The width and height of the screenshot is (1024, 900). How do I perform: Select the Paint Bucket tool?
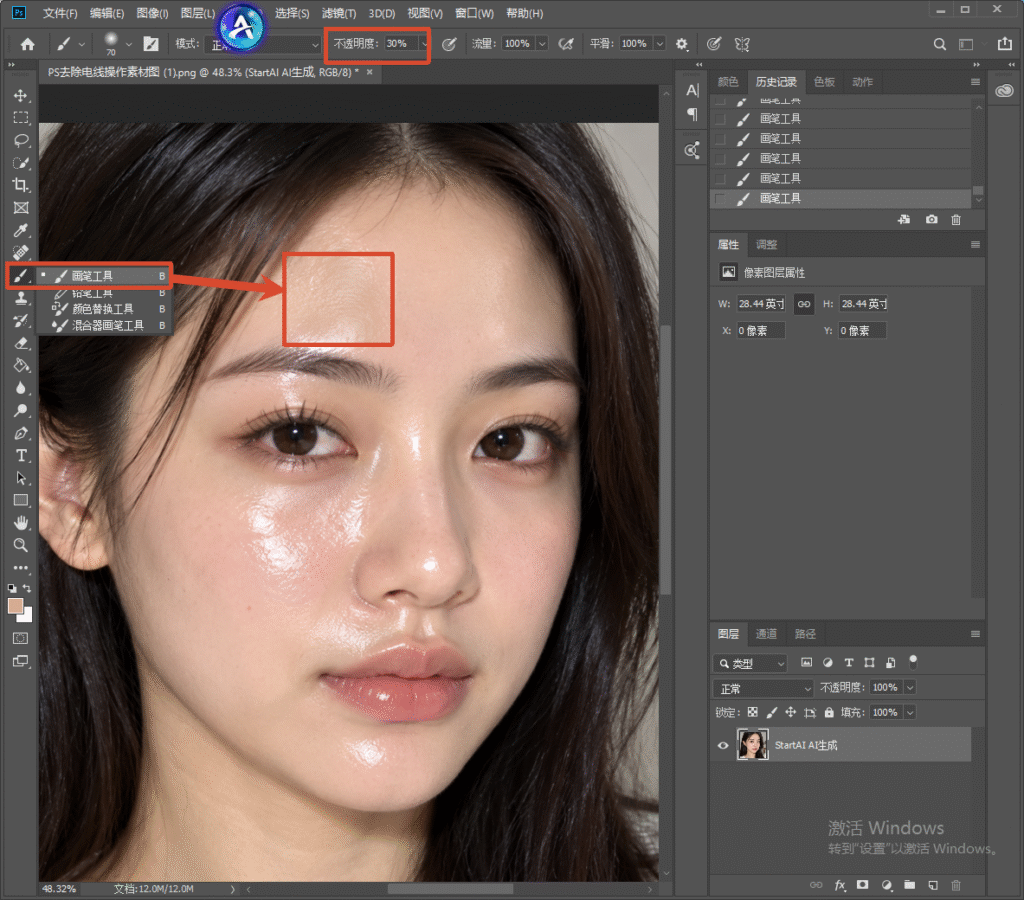tap(21, 366)
